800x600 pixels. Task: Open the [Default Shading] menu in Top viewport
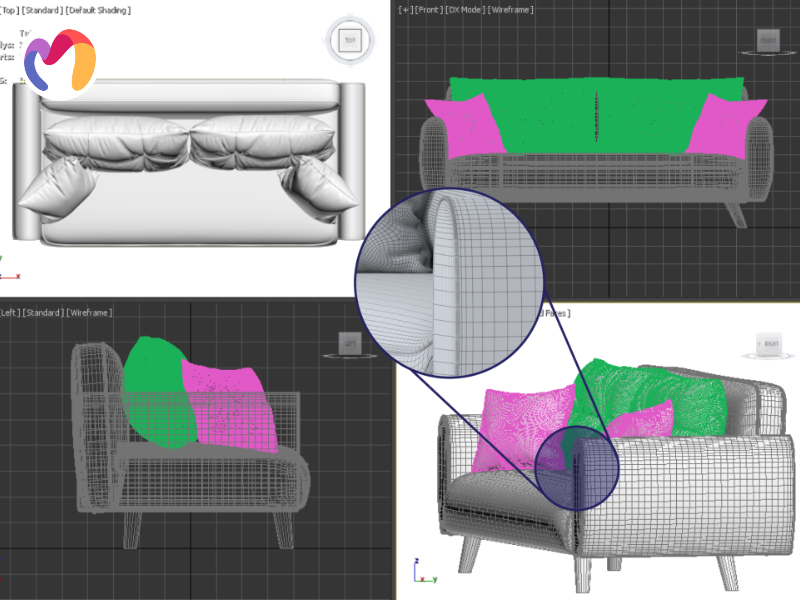click(x=97, y=9)
